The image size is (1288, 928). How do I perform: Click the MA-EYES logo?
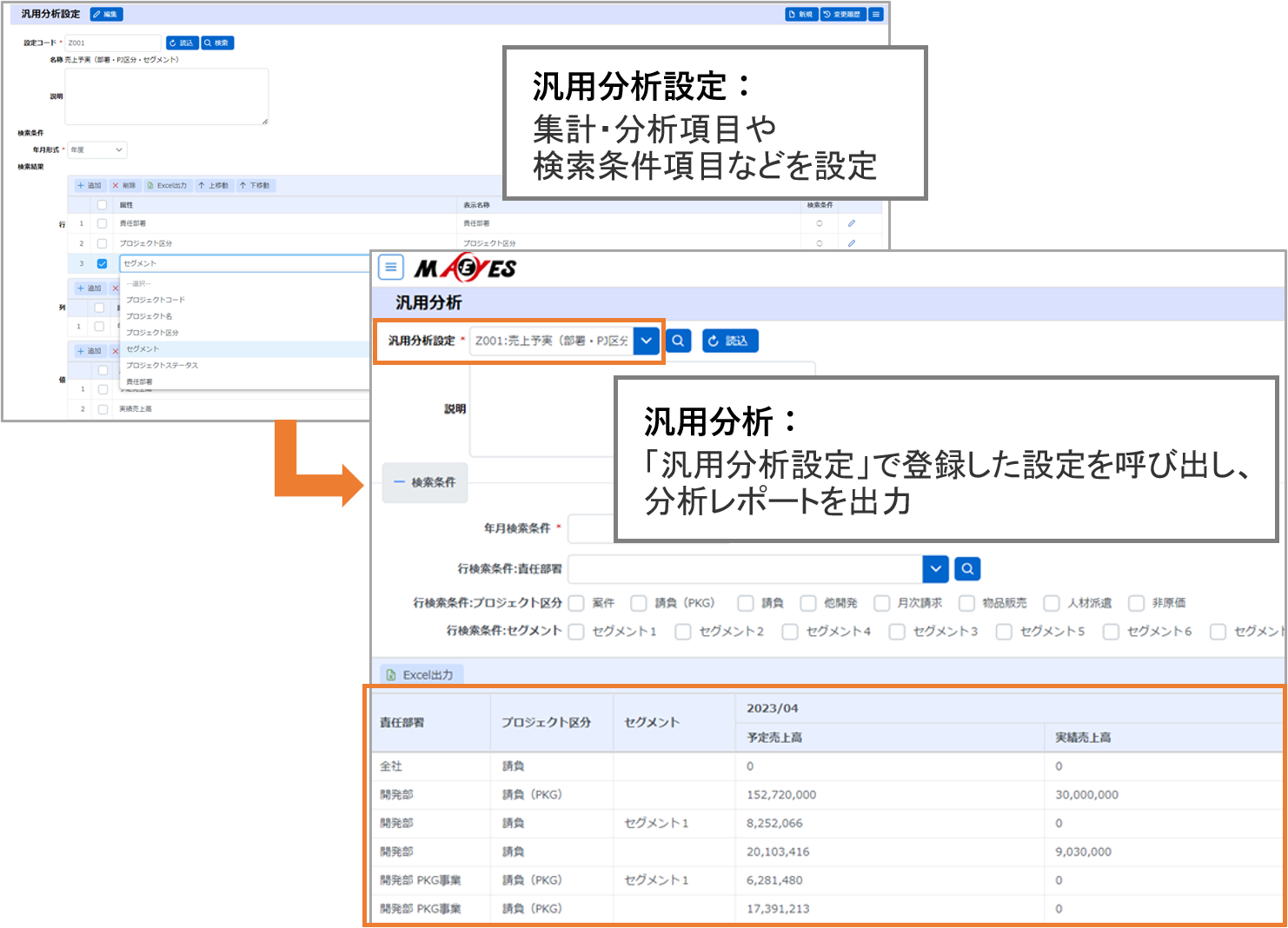pyautogui.click(x=465, y=268)
